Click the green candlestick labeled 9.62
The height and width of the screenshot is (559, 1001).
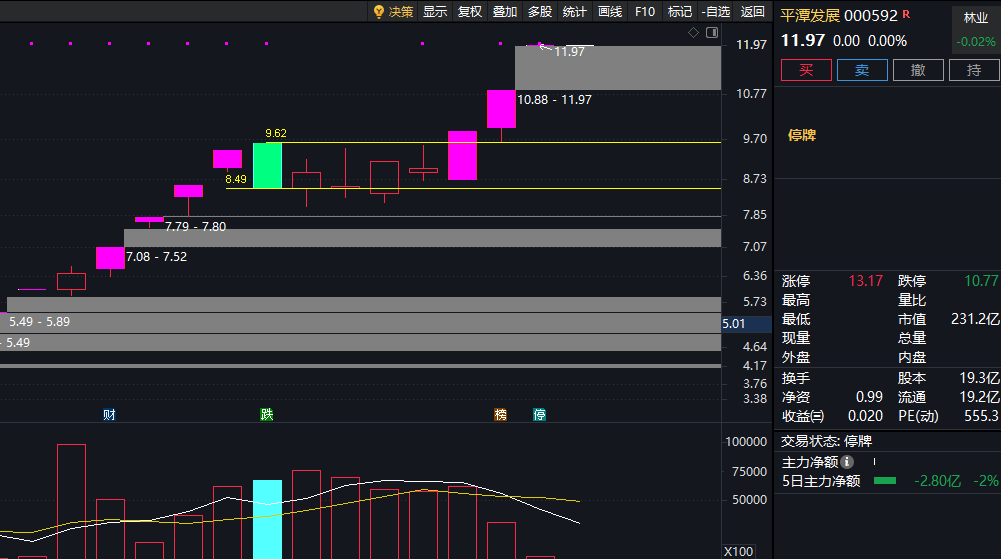267,165
